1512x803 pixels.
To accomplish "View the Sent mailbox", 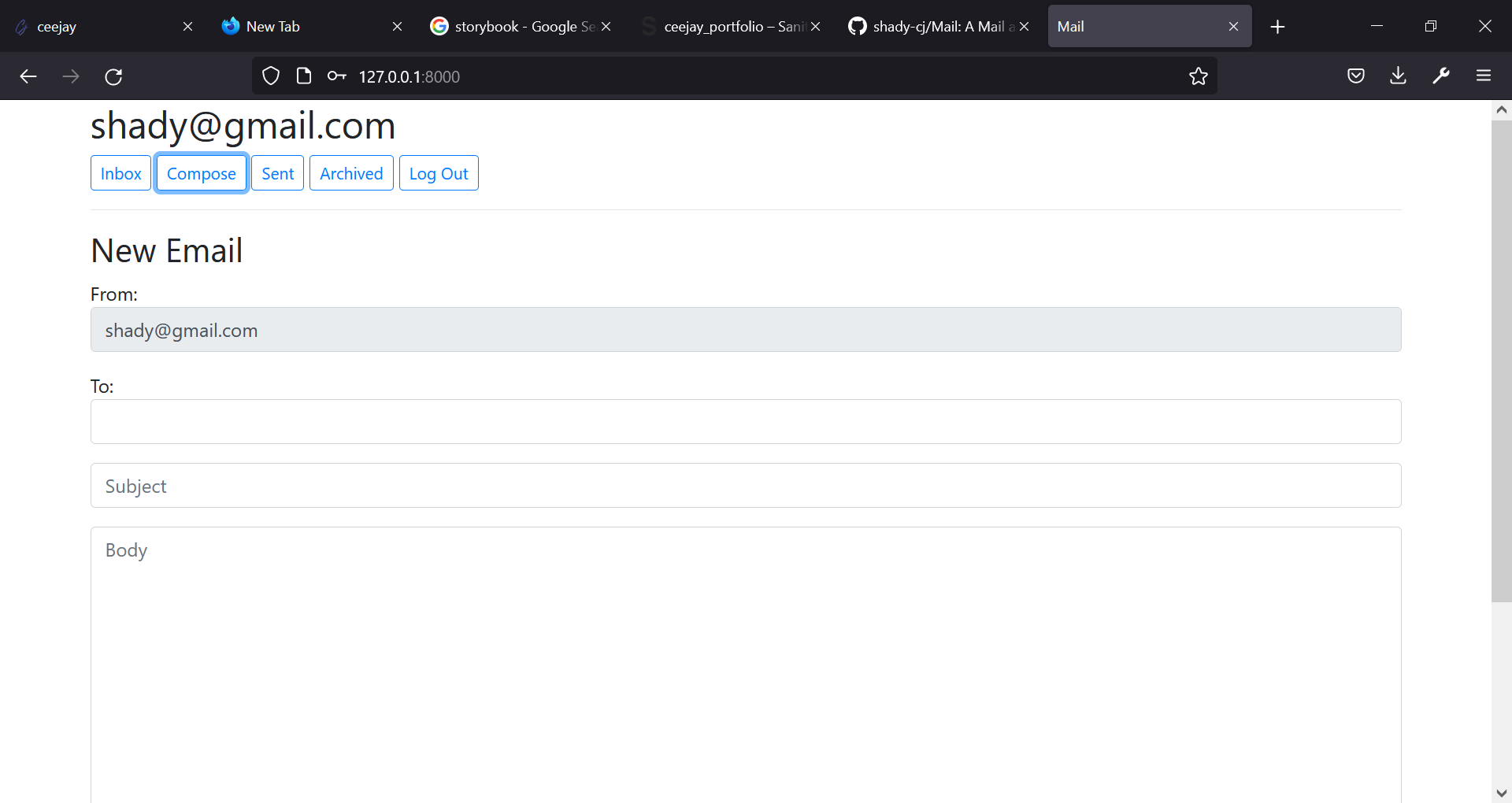I will click(278, 173).
